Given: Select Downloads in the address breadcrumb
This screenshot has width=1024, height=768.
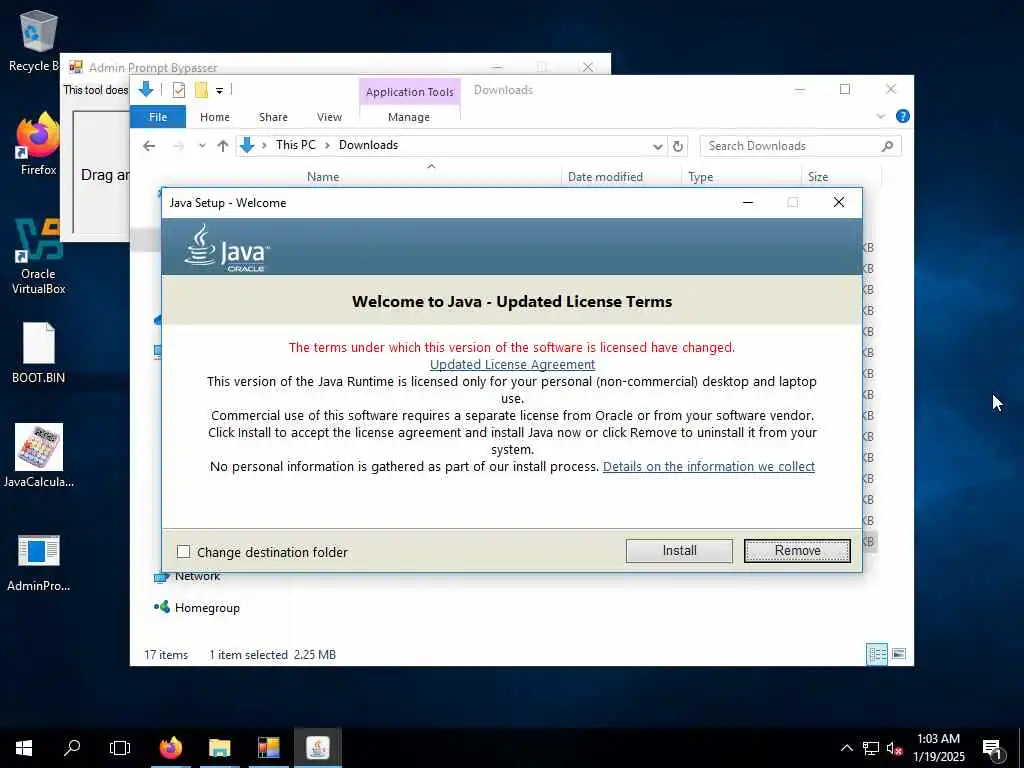Looking at the screenshot, I should pyautogui.click(x=368, y=145).
